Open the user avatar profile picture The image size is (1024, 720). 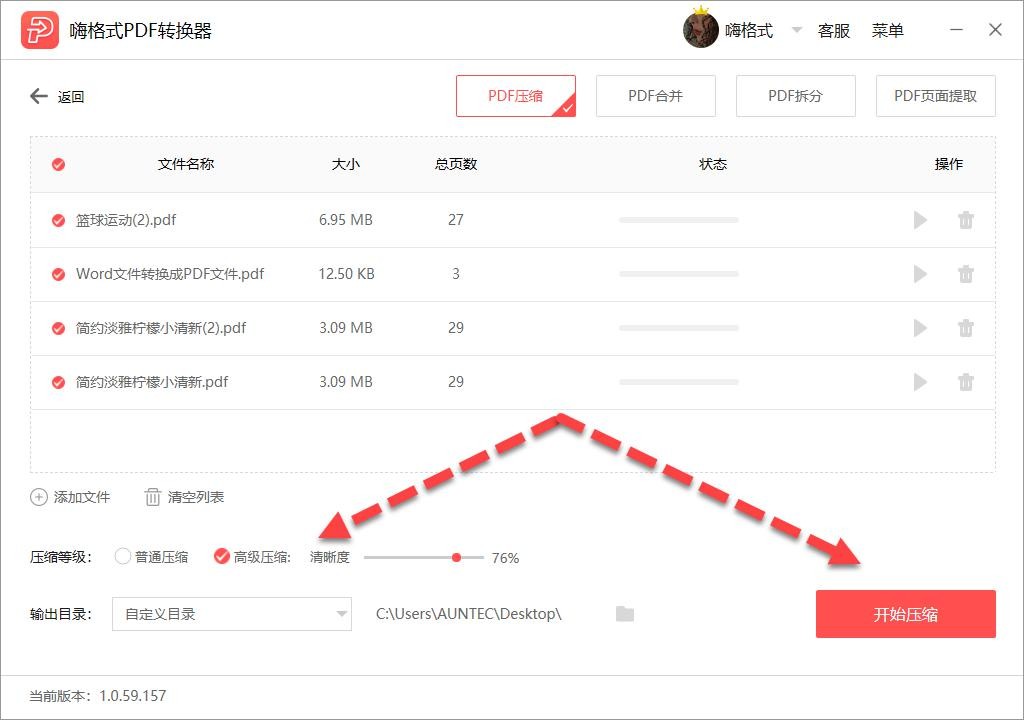tap(701, 30)
